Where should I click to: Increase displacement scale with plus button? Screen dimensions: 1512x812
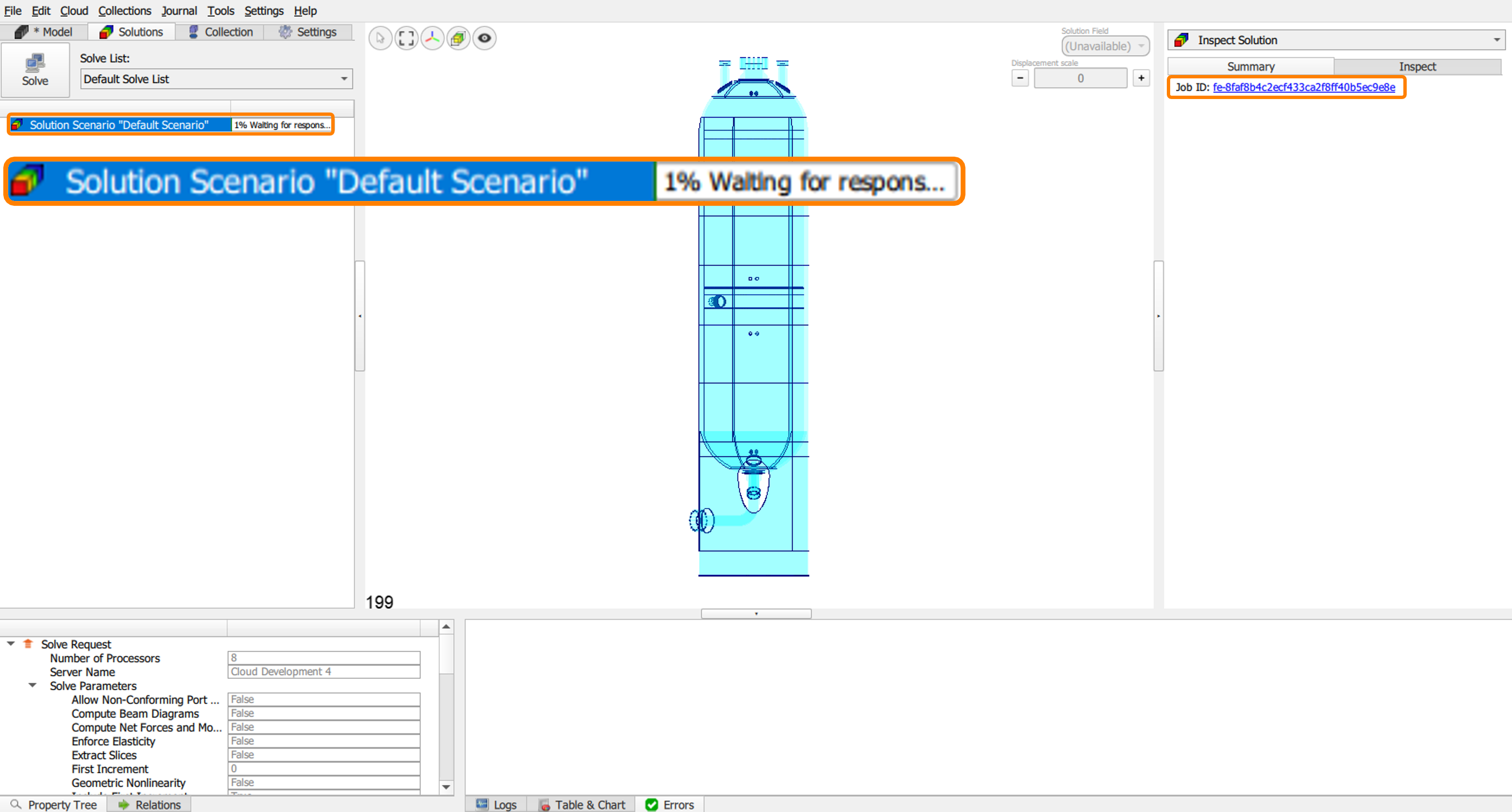[1140, 78]
